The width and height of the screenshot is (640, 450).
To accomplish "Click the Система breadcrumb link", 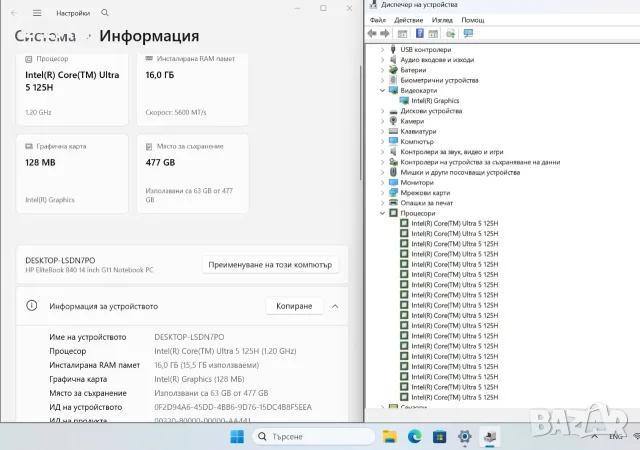I will [45, 36].
